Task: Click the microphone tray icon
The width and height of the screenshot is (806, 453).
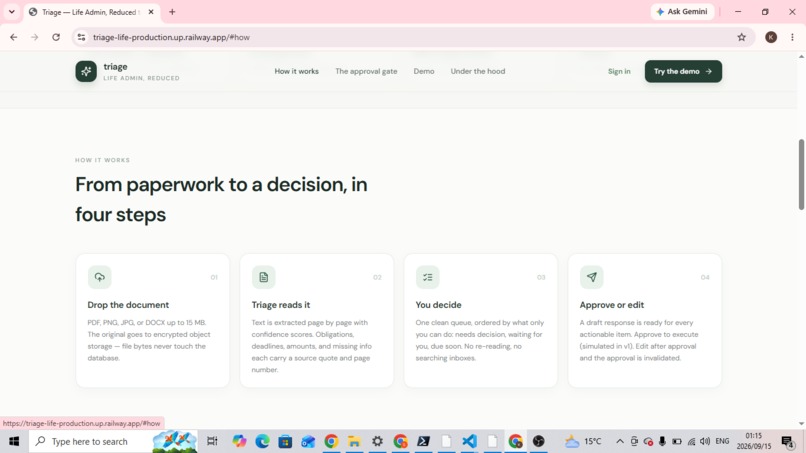Action: pyautogui.click(x=662, y=441)
